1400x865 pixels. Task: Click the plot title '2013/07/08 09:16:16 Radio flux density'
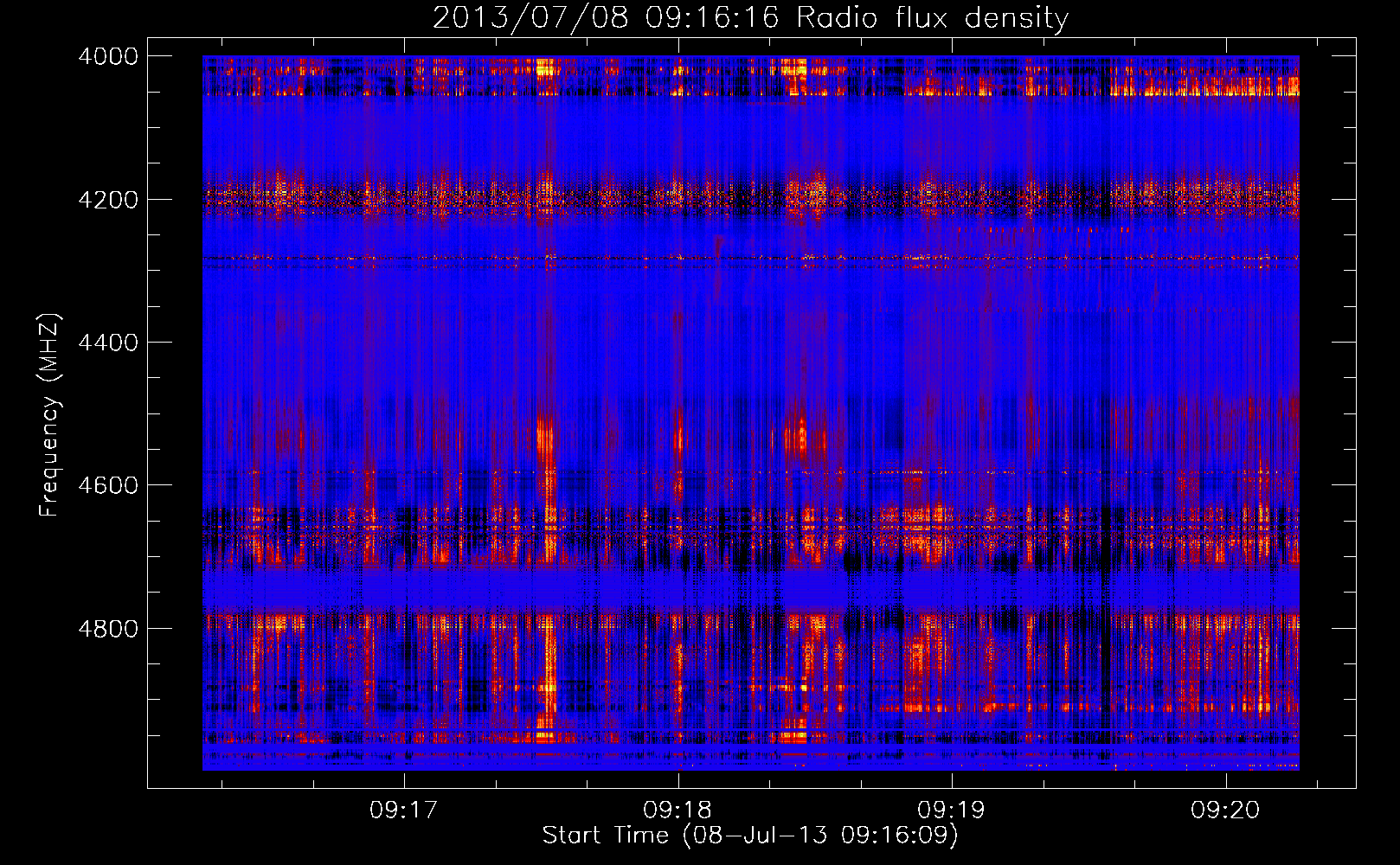click(750, 18)
